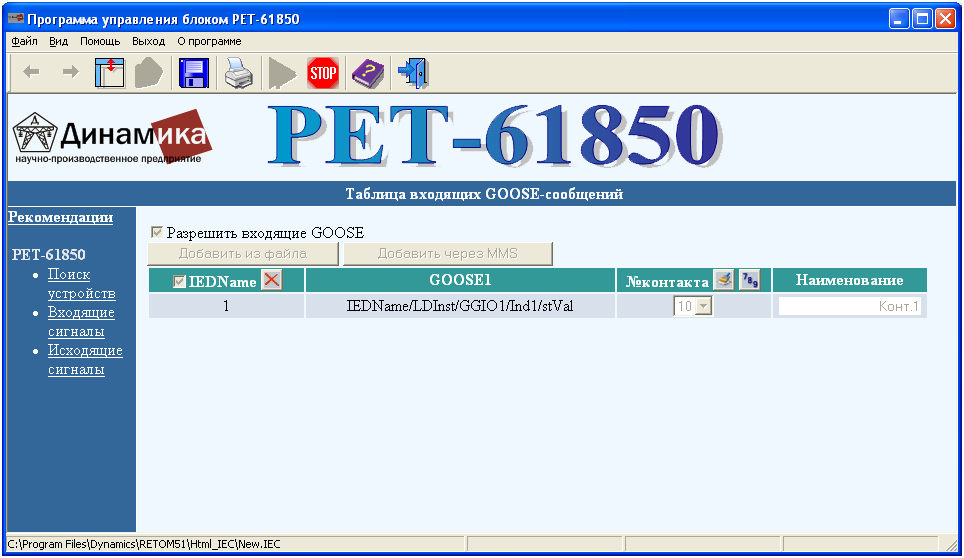This screenshot has height=558, width=964.
Task: Print with the printer toolbar icon
Action: coord(239,73)
